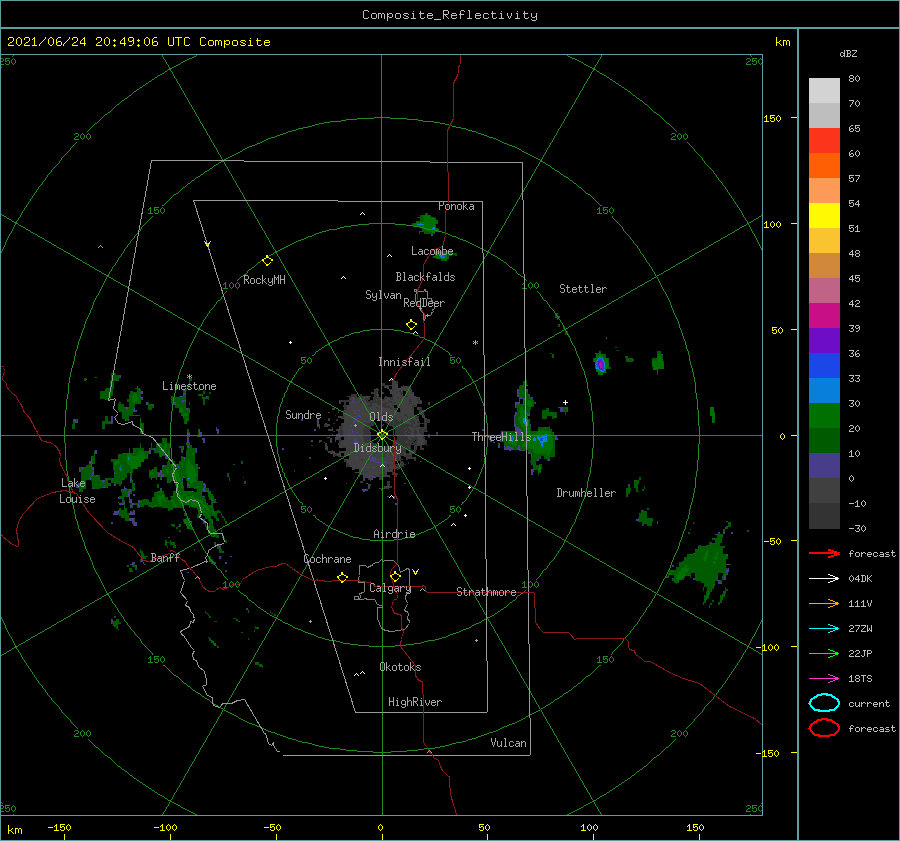Click the Sylvan label
Viewport: 900px width, 841px height.
click(383, 295)
